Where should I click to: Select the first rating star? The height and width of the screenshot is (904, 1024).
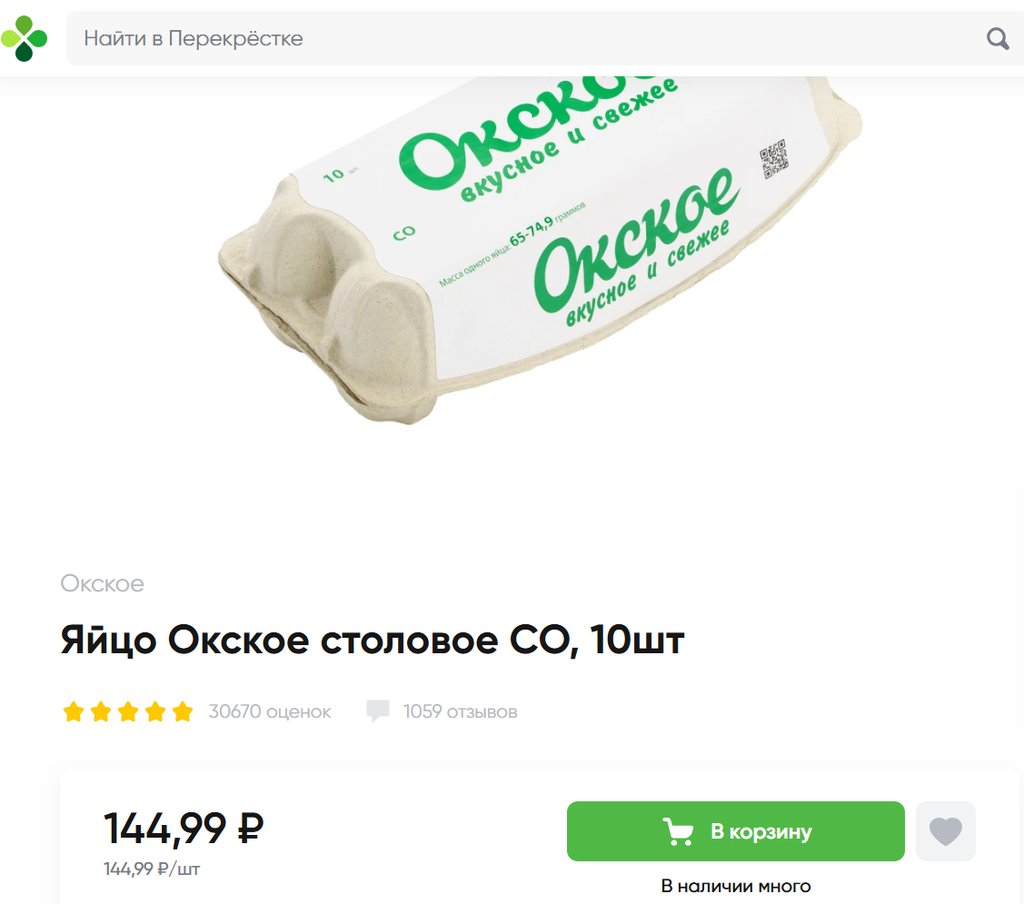73,711
